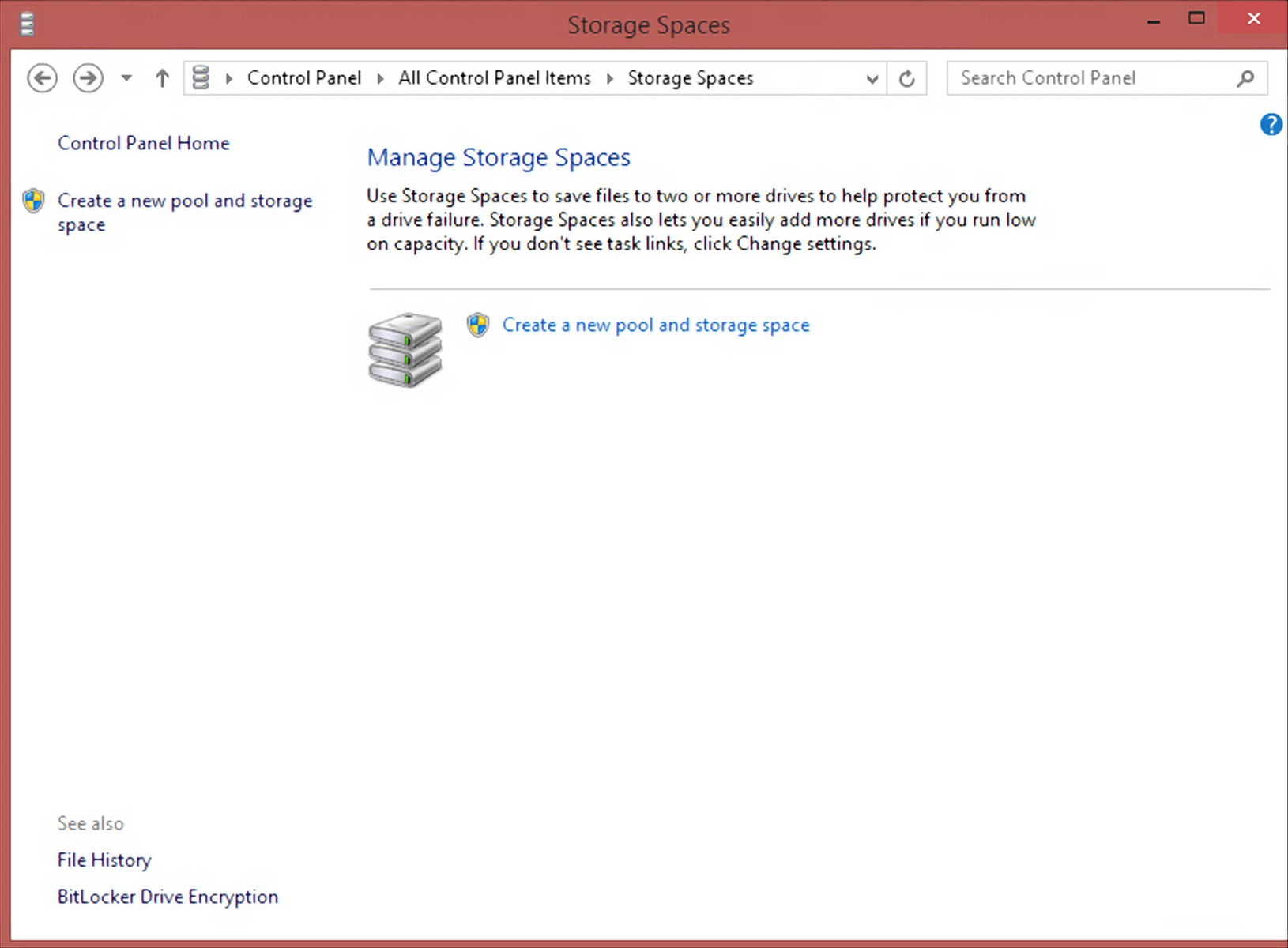The width and height of the screenshot is (1288, 948).
Task: Refresh the Storage Spaces page
Action: [907, 78]
